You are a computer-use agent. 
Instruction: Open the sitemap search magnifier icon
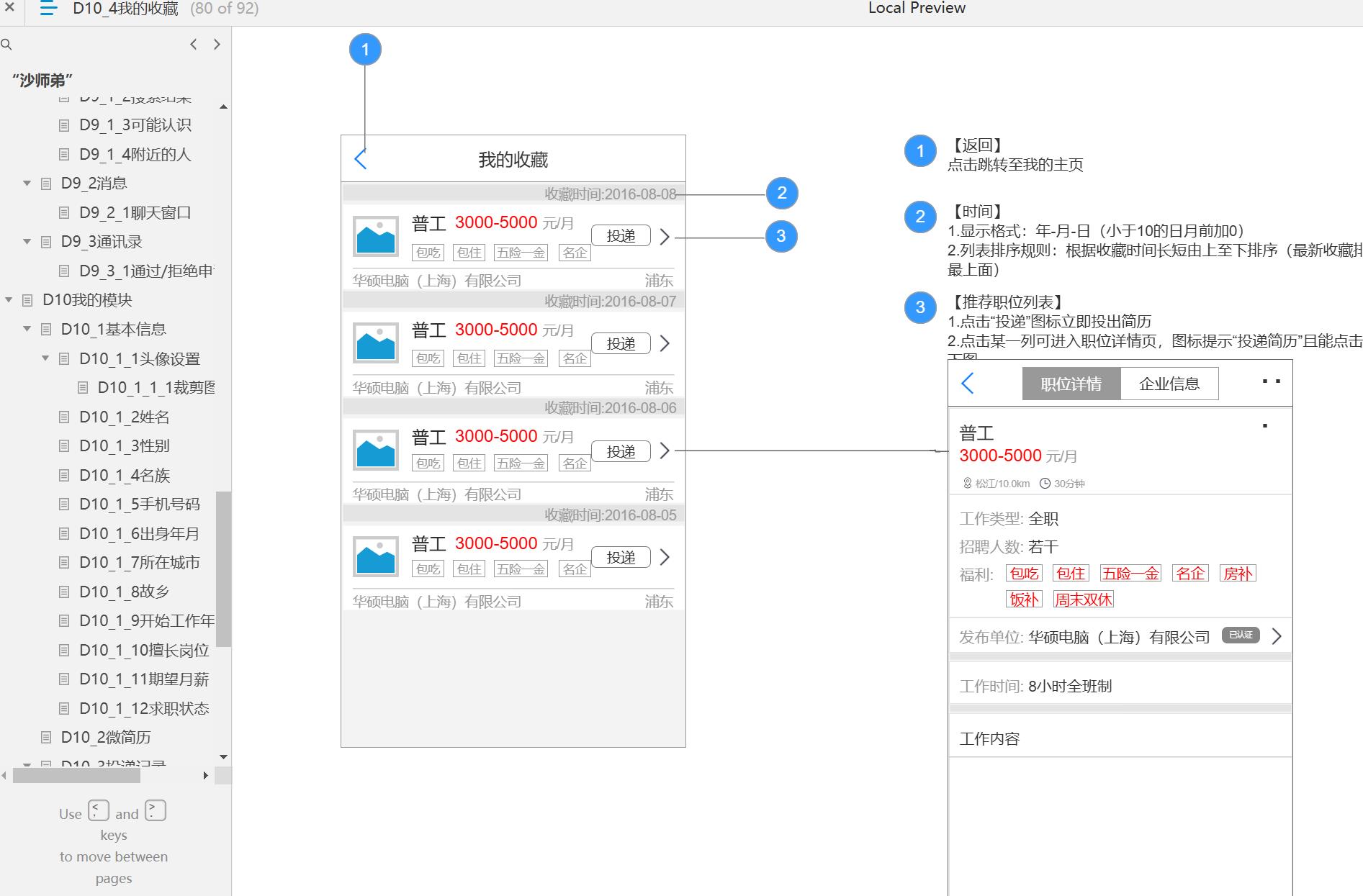tap(6, 45)
